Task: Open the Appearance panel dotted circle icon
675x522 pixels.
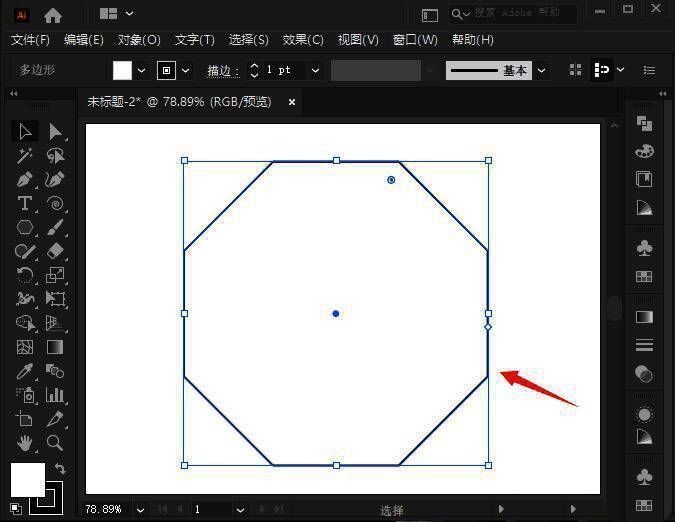Action: point(644,414)
